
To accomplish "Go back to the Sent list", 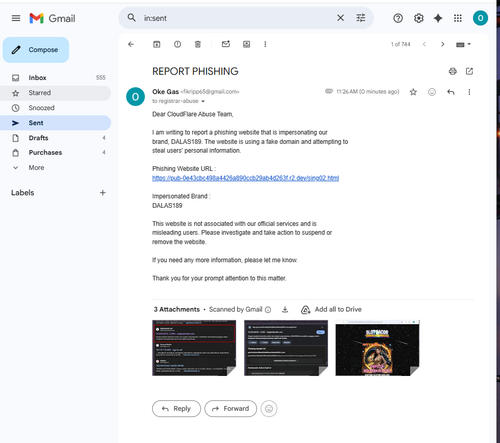I will (x=131, y=44).
